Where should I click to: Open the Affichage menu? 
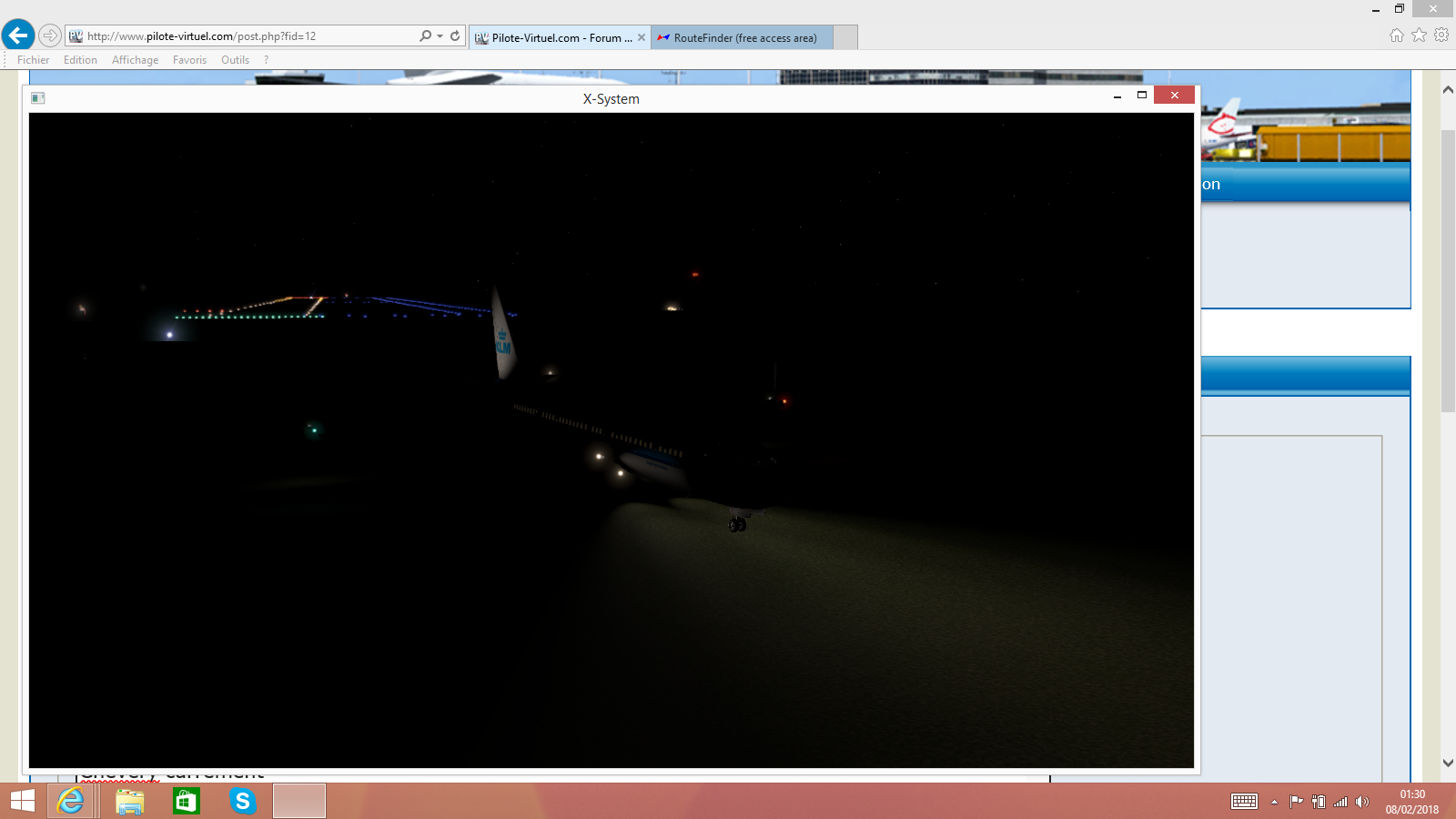click(x=135, y=60)
